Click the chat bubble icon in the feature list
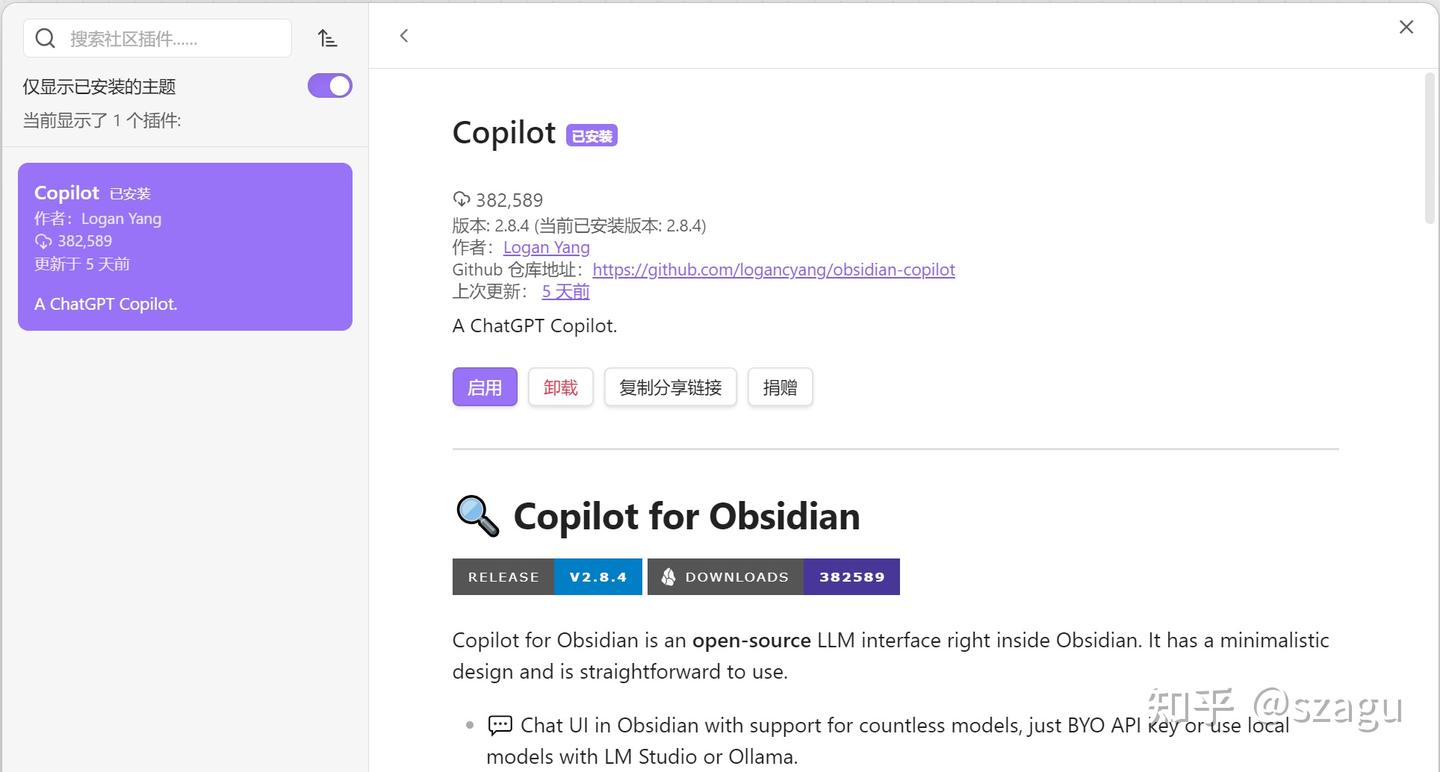 500,724
